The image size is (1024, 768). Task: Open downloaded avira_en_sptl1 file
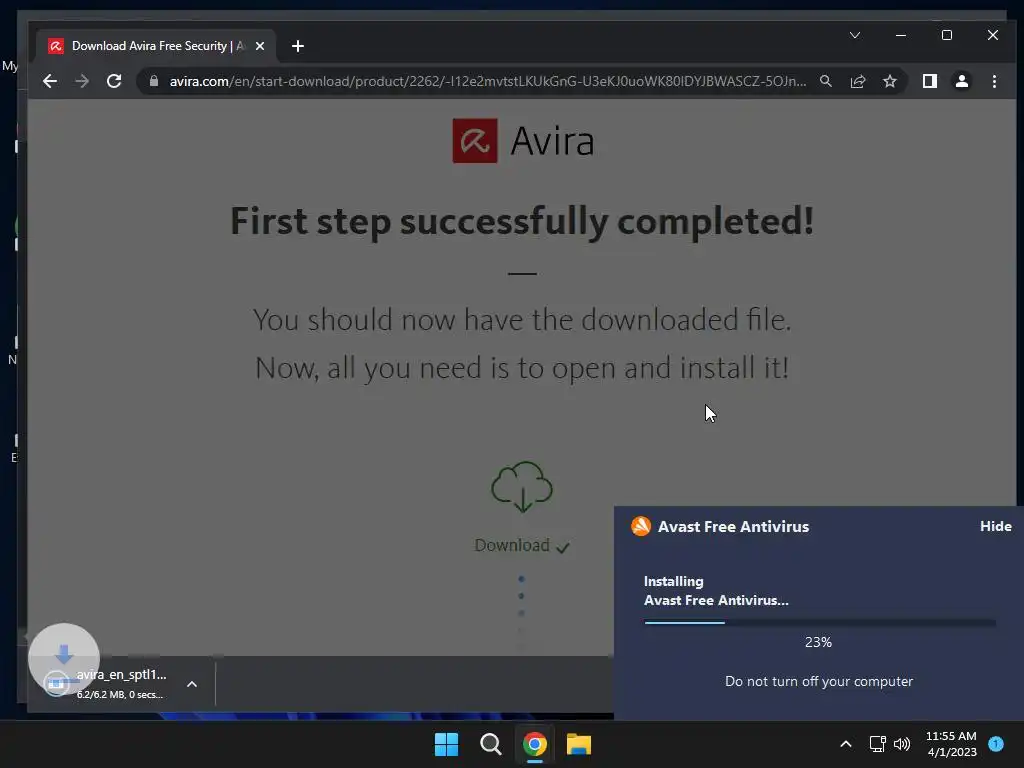coord(108,683)
